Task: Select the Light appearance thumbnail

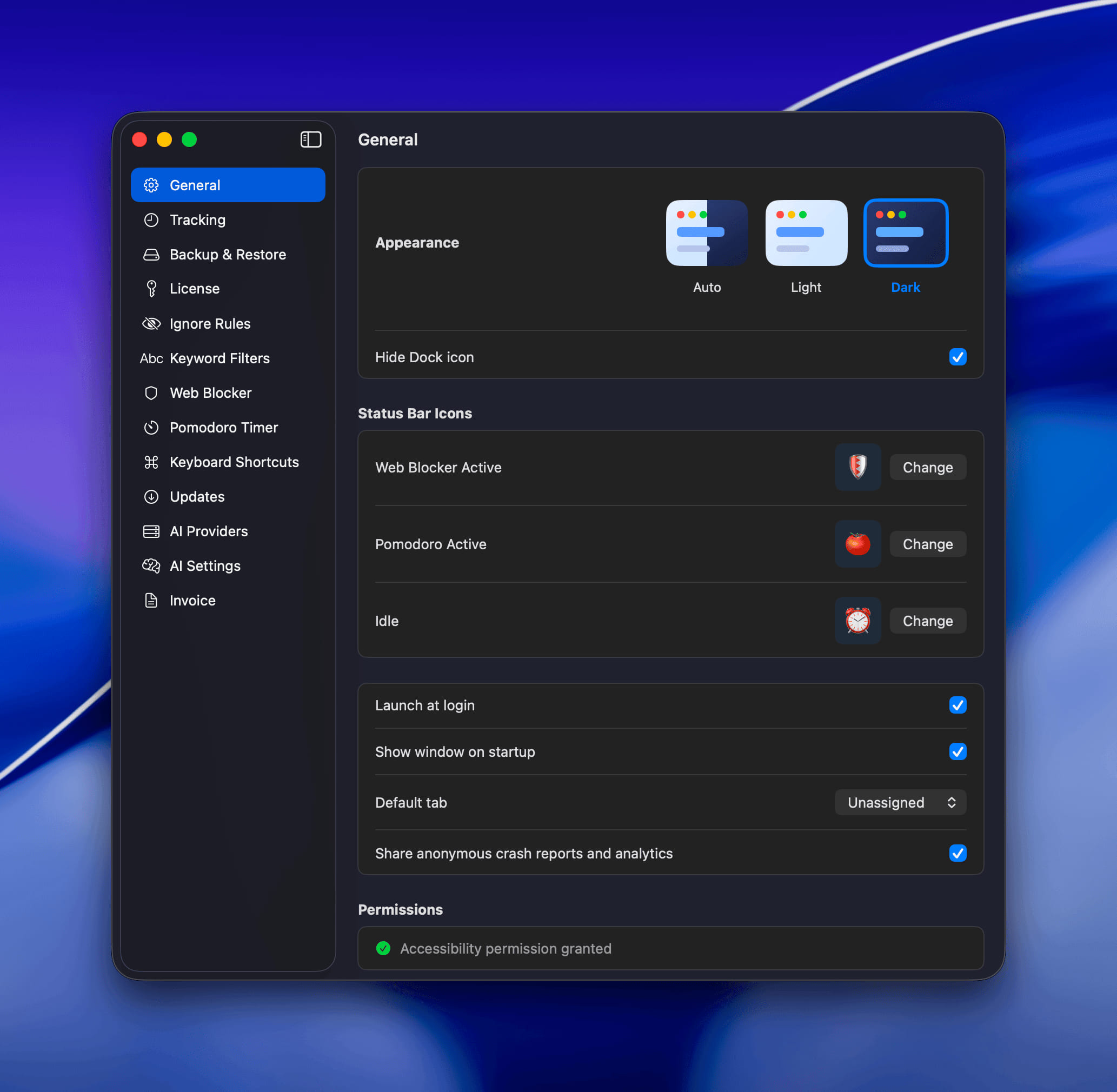Action: pos(806,233)
